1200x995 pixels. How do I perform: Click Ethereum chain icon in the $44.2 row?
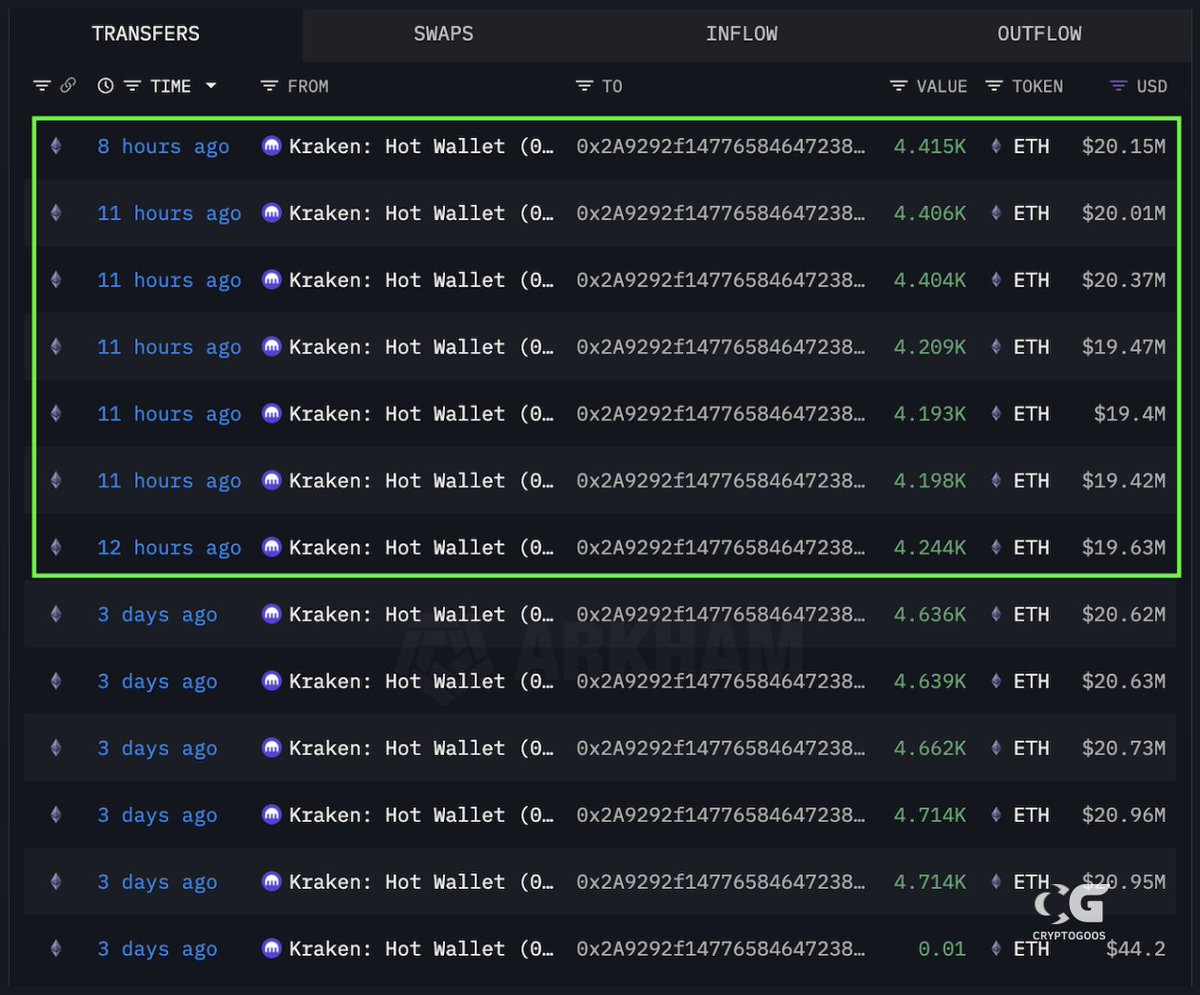click(56, 949)
